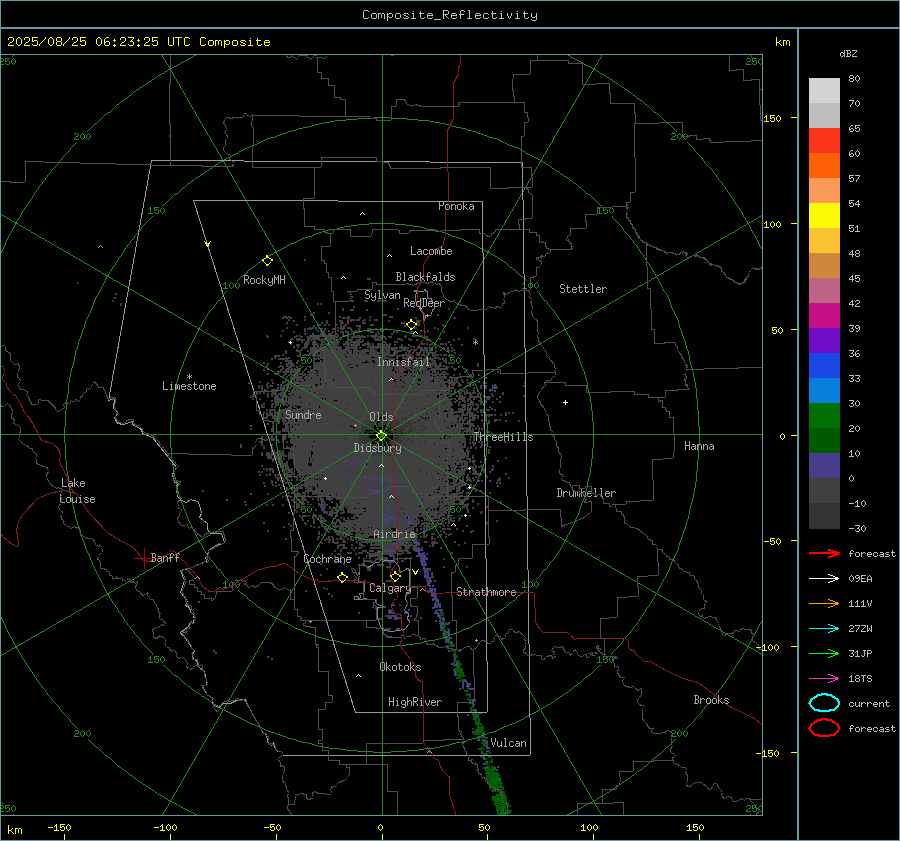Click the yellow diamond marker at Red Deer
Viewport: 900px width, 841px height.
pos(411,325)
